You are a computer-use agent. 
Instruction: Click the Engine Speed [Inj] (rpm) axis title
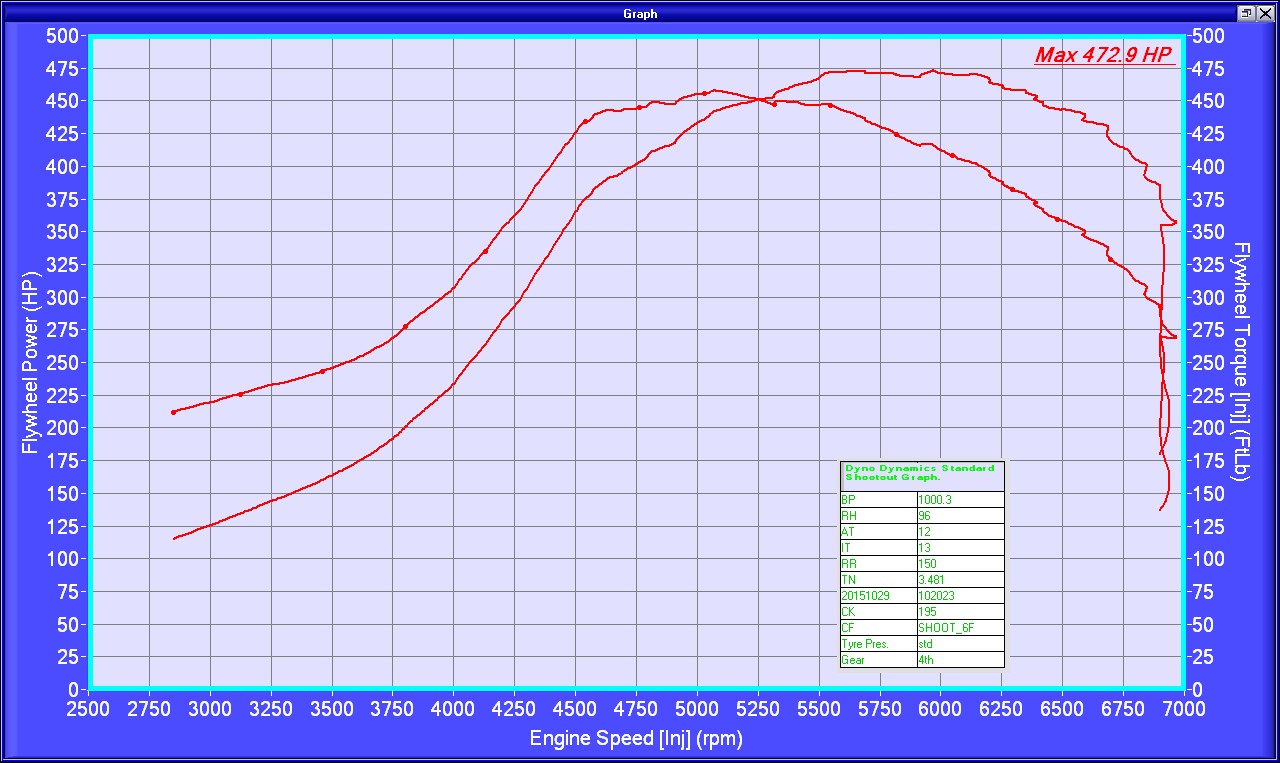636,740
